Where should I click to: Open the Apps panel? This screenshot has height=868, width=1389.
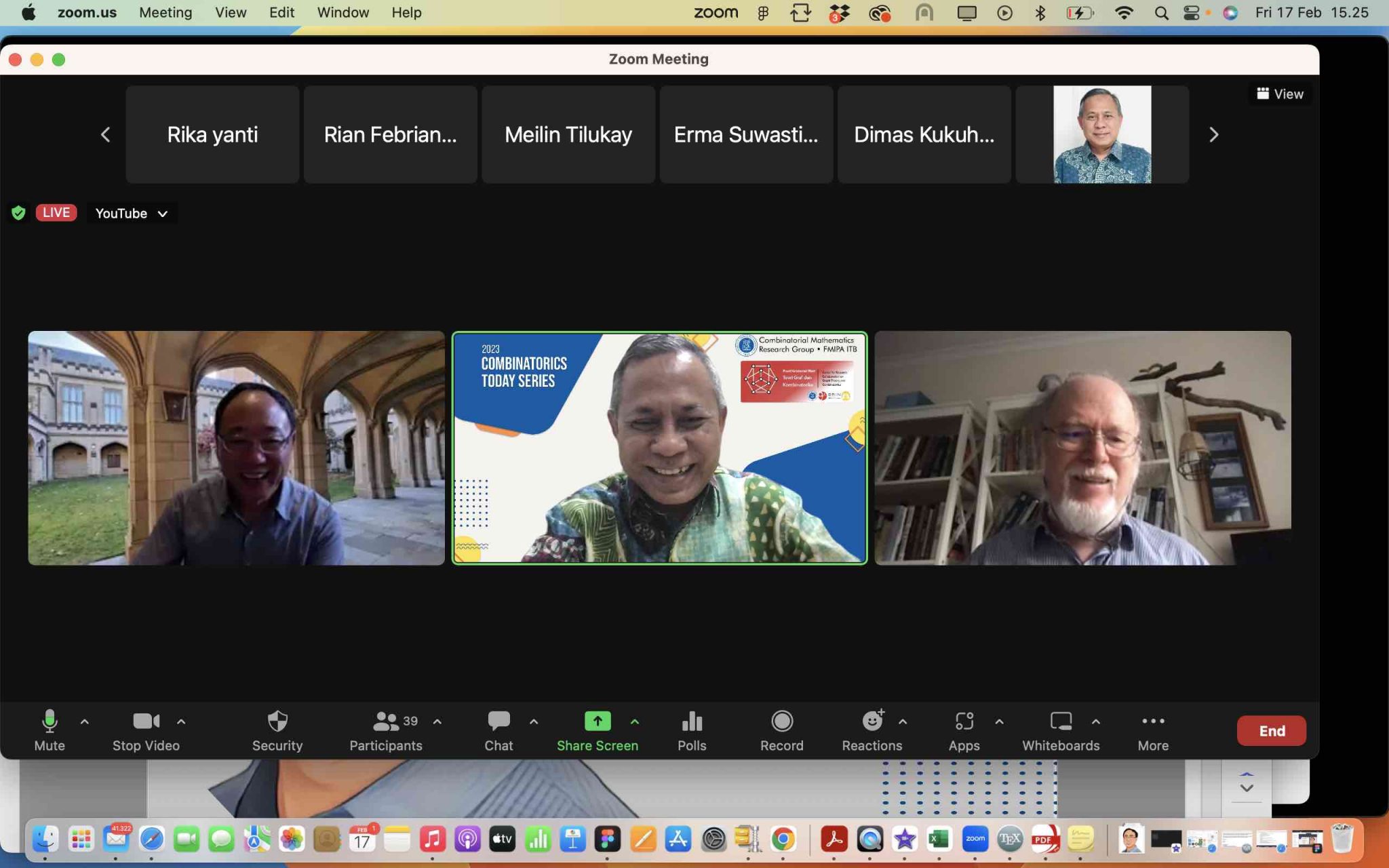[965, 730]
